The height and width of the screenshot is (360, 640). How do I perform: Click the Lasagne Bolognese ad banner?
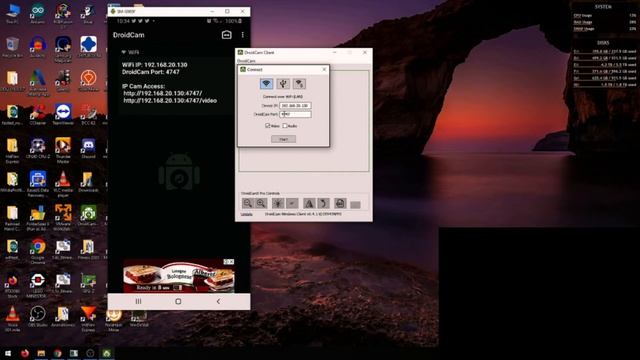point(179,276)
